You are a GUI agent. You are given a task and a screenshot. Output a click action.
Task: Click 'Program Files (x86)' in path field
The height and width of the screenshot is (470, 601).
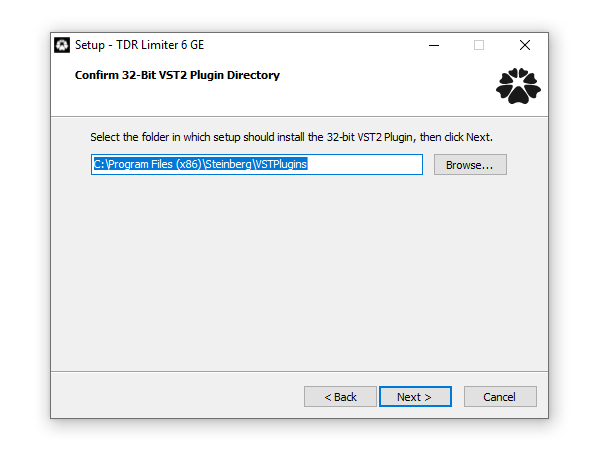point(155,164)
